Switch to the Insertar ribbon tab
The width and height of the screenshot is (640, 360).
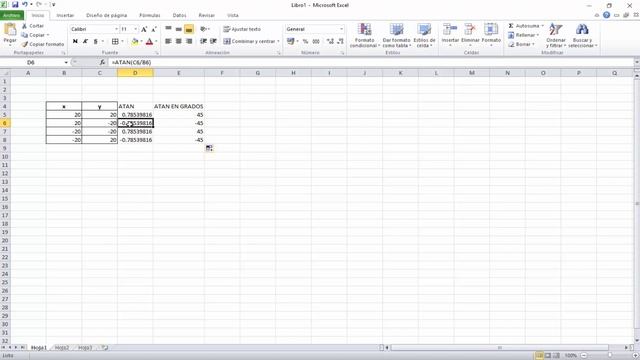[x=65, y=15]
